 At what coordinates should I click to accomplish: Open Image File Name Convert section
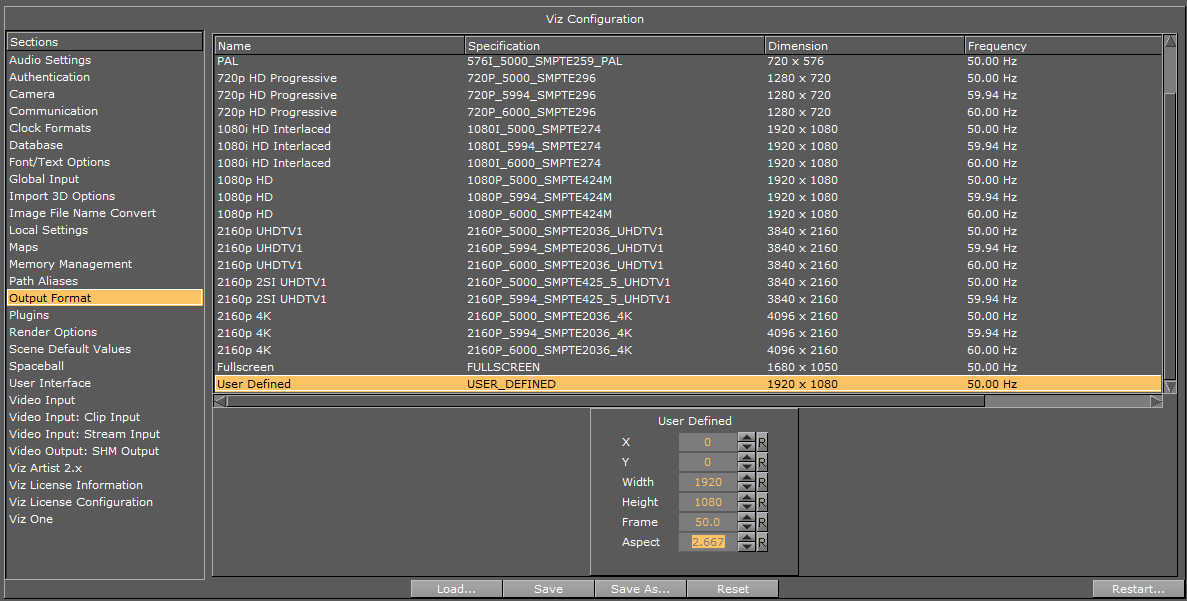[x=104, y=213]
